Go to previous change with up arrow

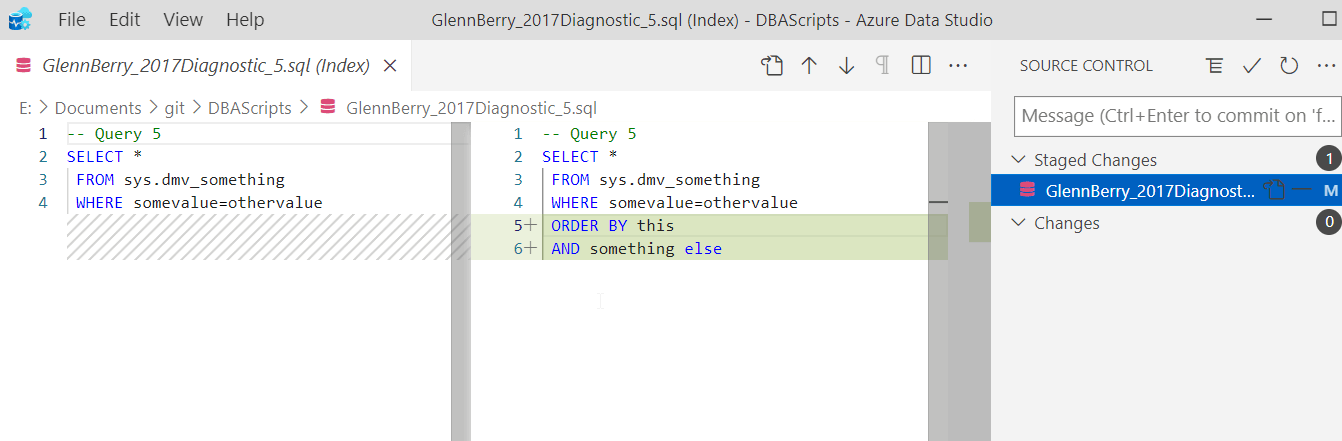coord(809,65)
